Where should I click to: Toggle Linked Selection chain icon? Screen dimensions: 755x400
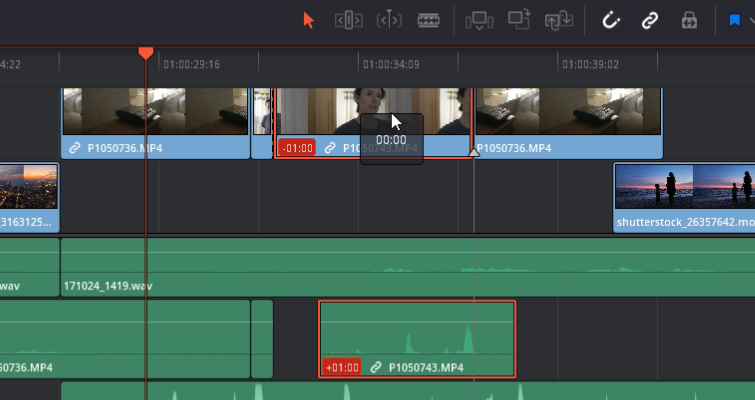point(650,21)
